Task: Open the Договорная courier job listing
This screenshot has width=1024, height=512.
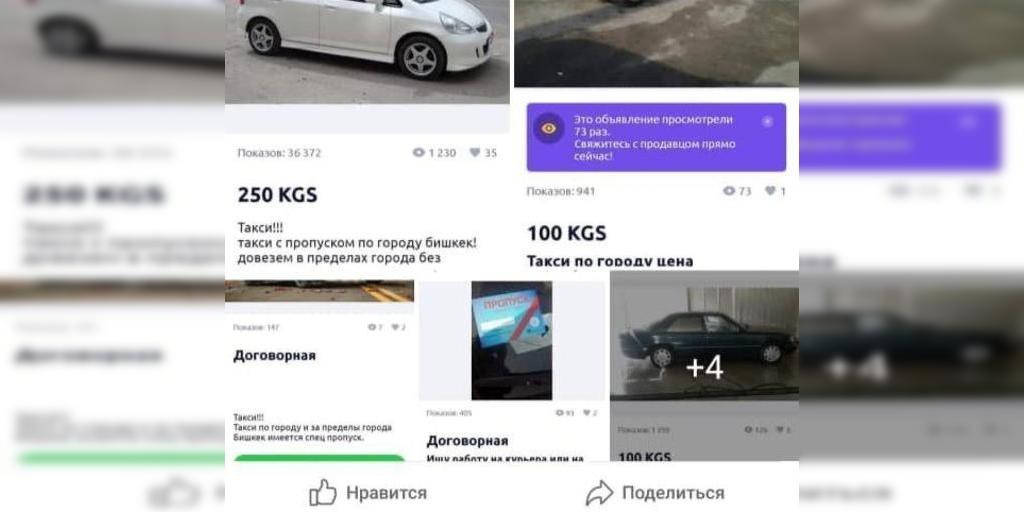Action: (x=468, y=441)
